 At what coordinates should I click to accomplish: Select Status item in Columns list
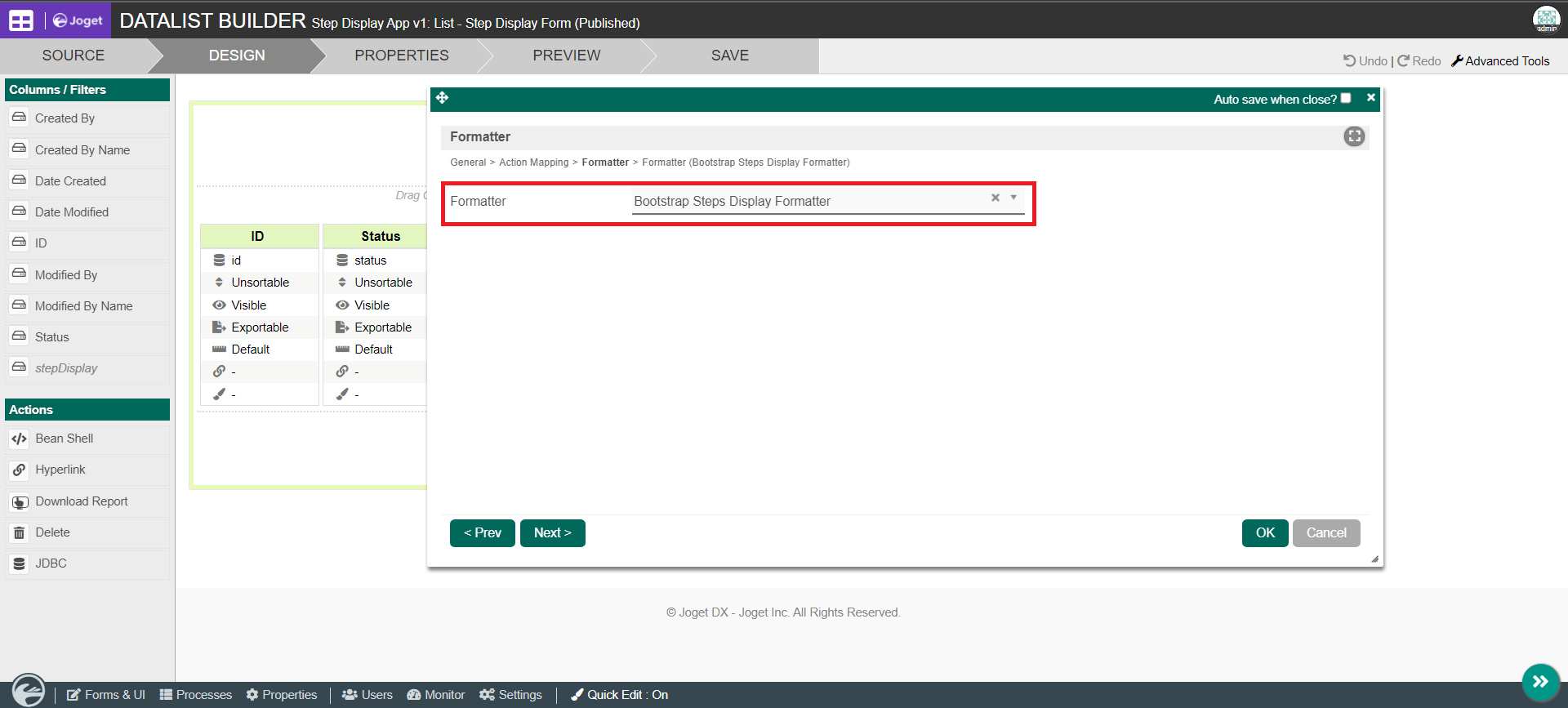click(x=87, y=337)
